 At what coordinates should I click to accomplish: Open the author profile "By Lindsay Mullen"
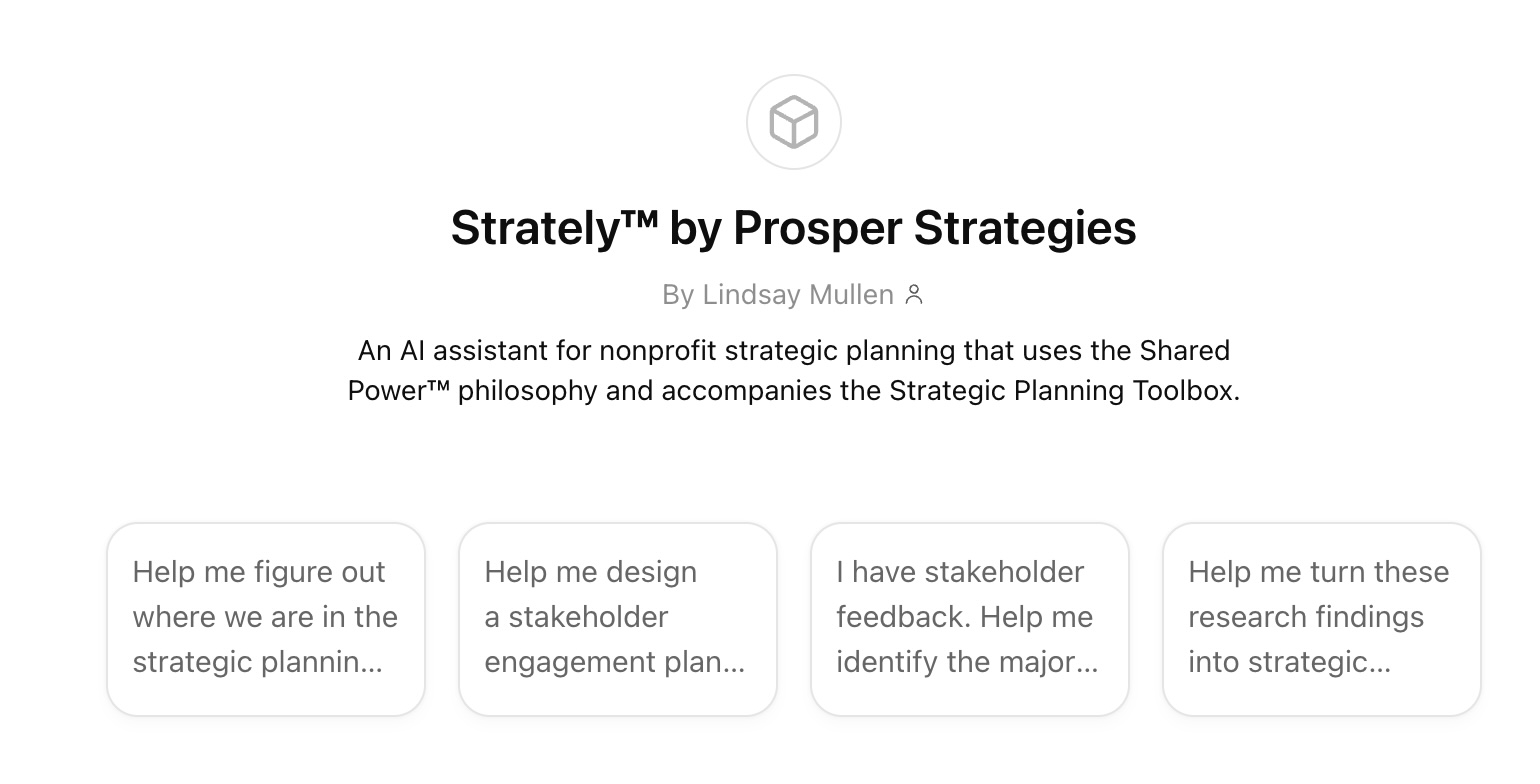click(778, 295)
